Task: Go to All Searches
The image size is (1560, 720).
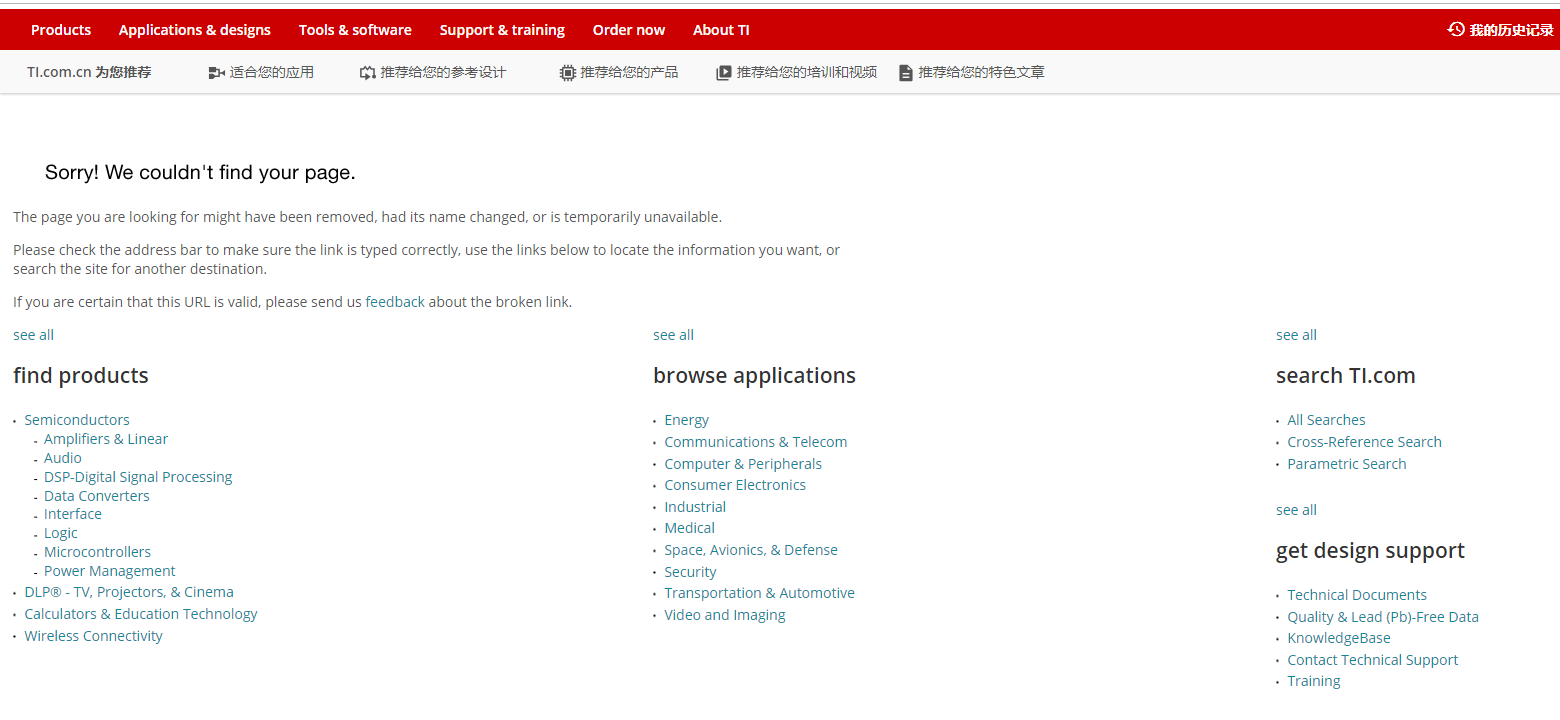Action: coord(1326,420)
